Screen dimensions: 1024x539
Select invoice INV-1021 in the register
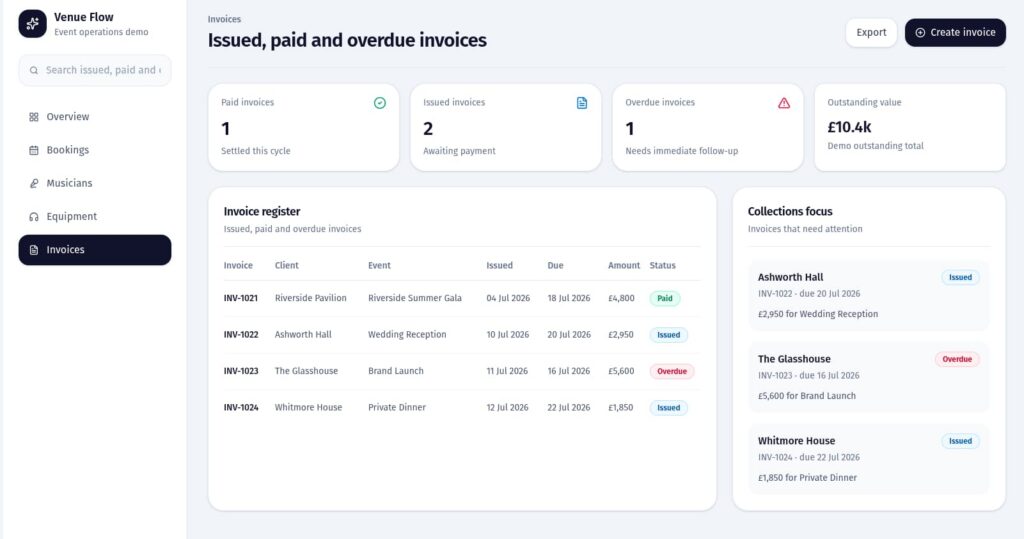pos(241,298)
